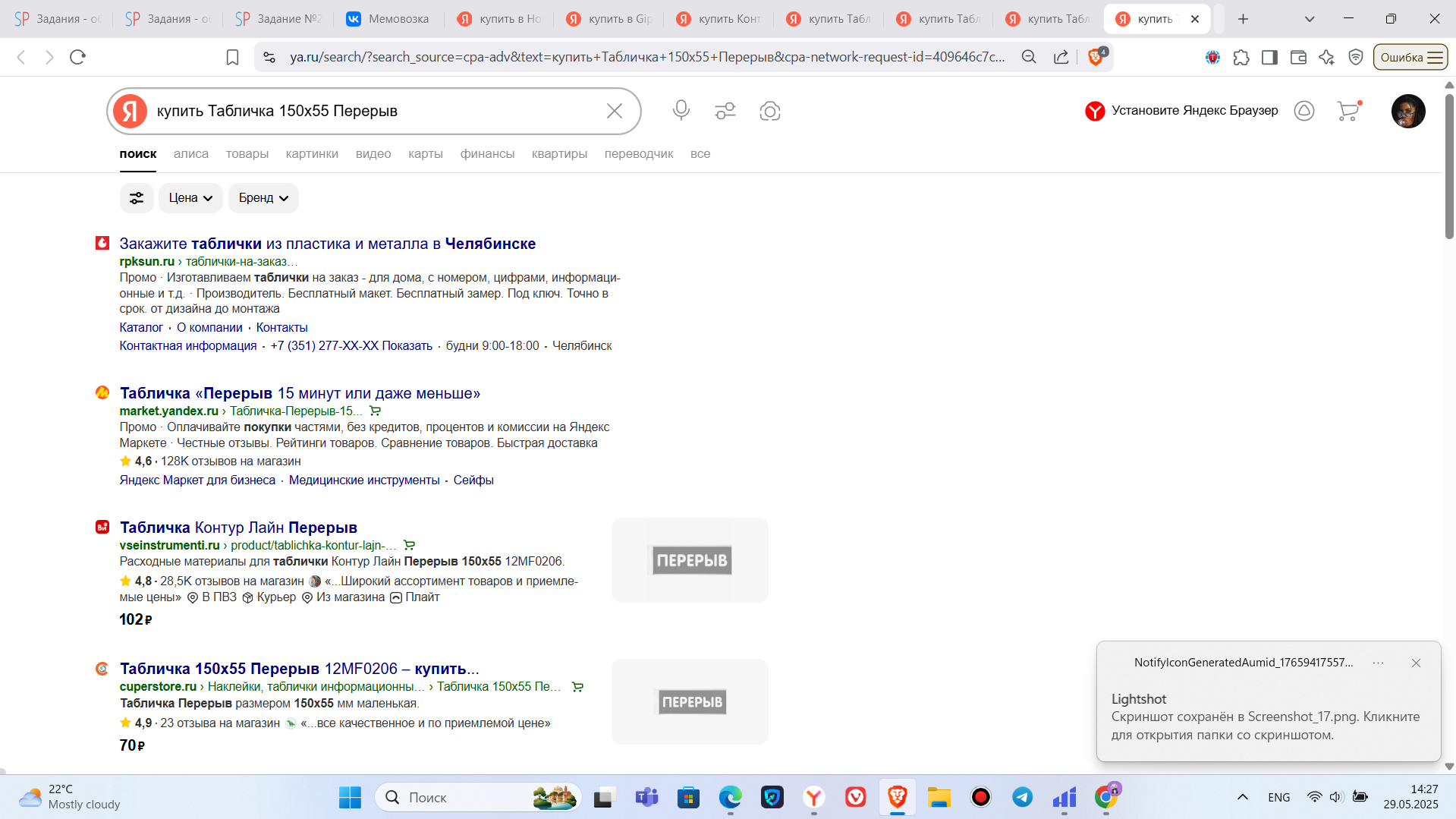Screen dimensions: 1456x819
Task: Show phone number +7 (351) Показать
Action: click(351, 345)
